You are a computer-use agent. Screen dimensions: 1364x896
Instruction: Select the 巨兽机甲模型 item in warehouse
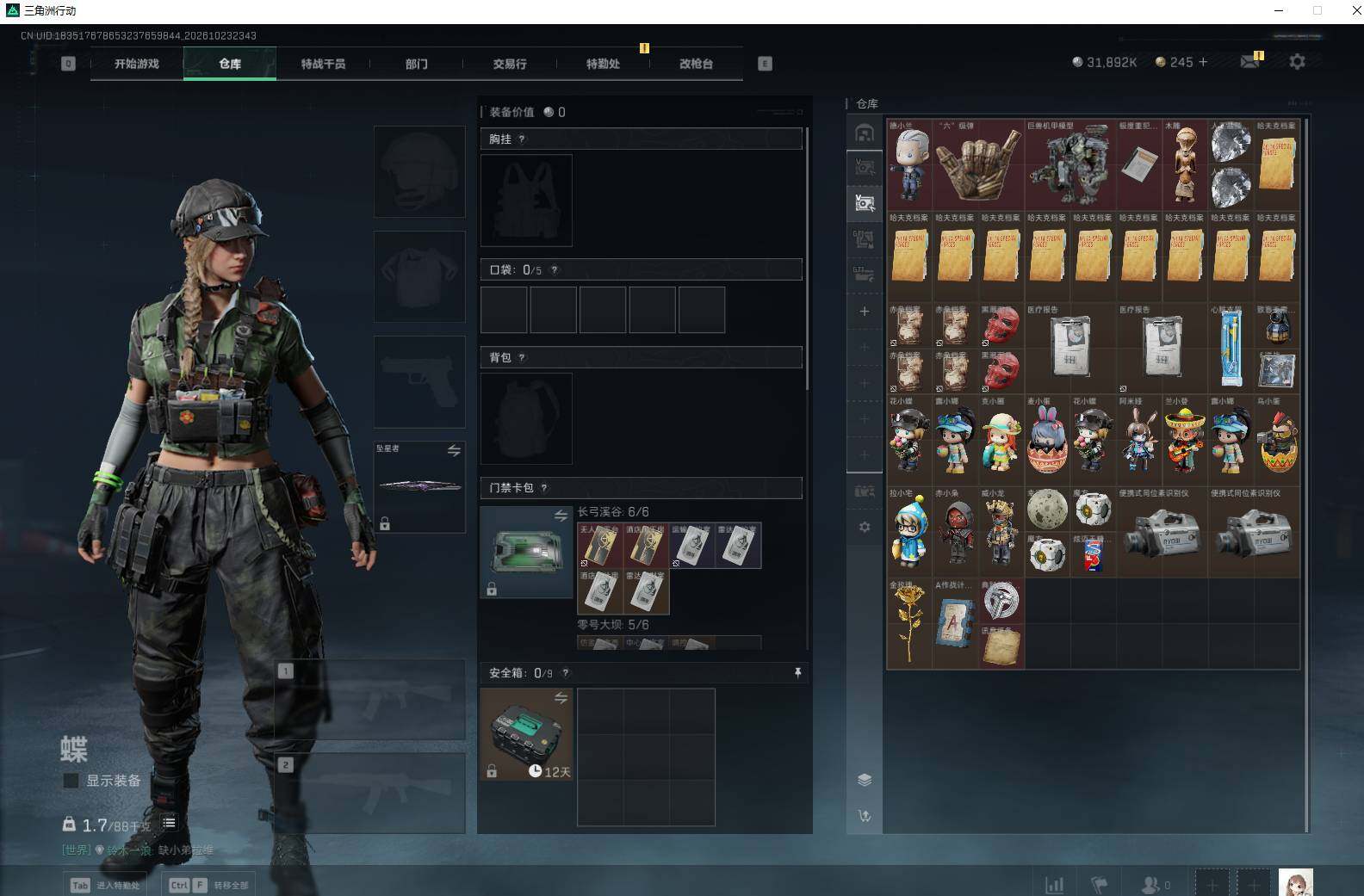point(1070,165)
